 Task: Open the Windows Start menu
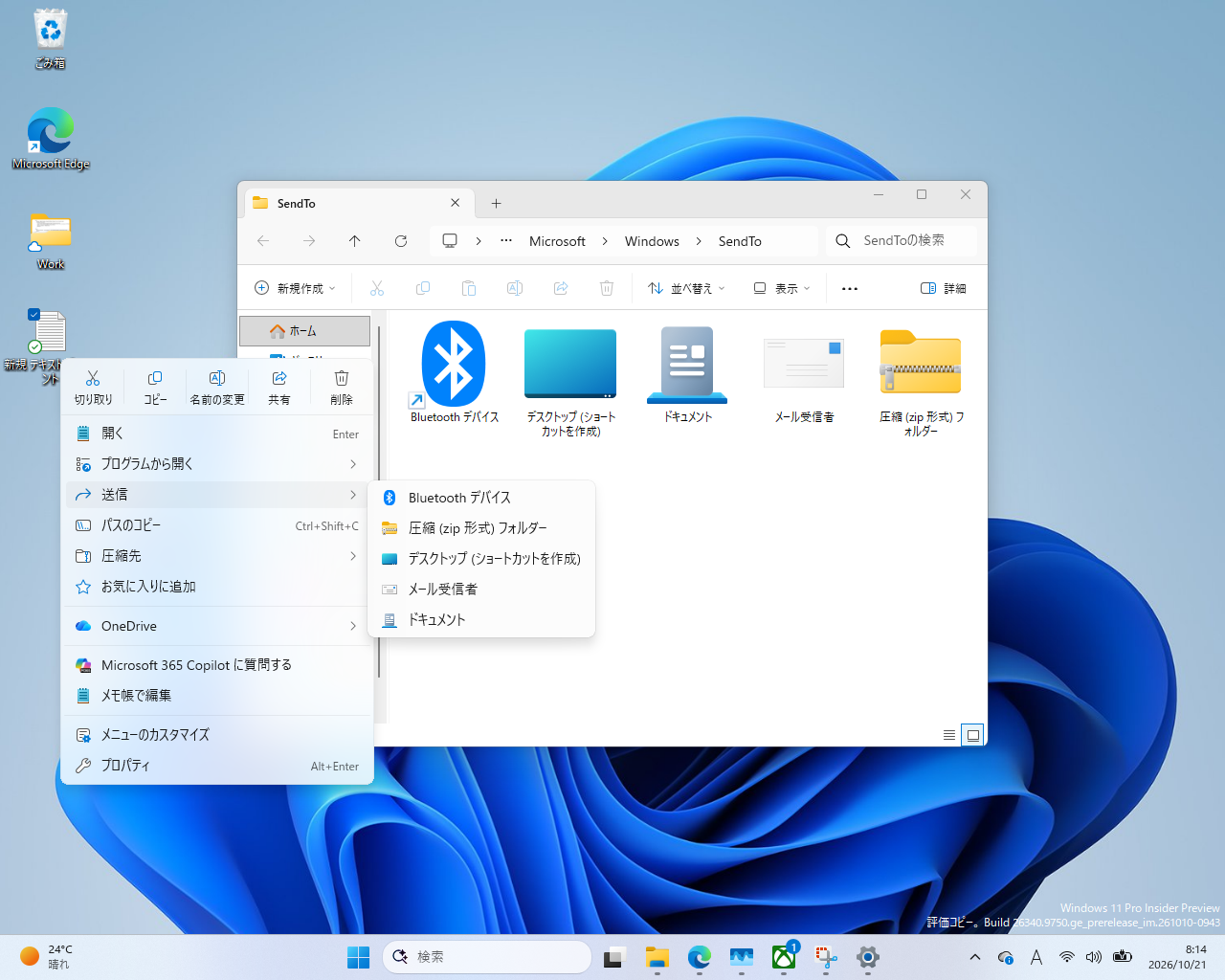(358, 957)
